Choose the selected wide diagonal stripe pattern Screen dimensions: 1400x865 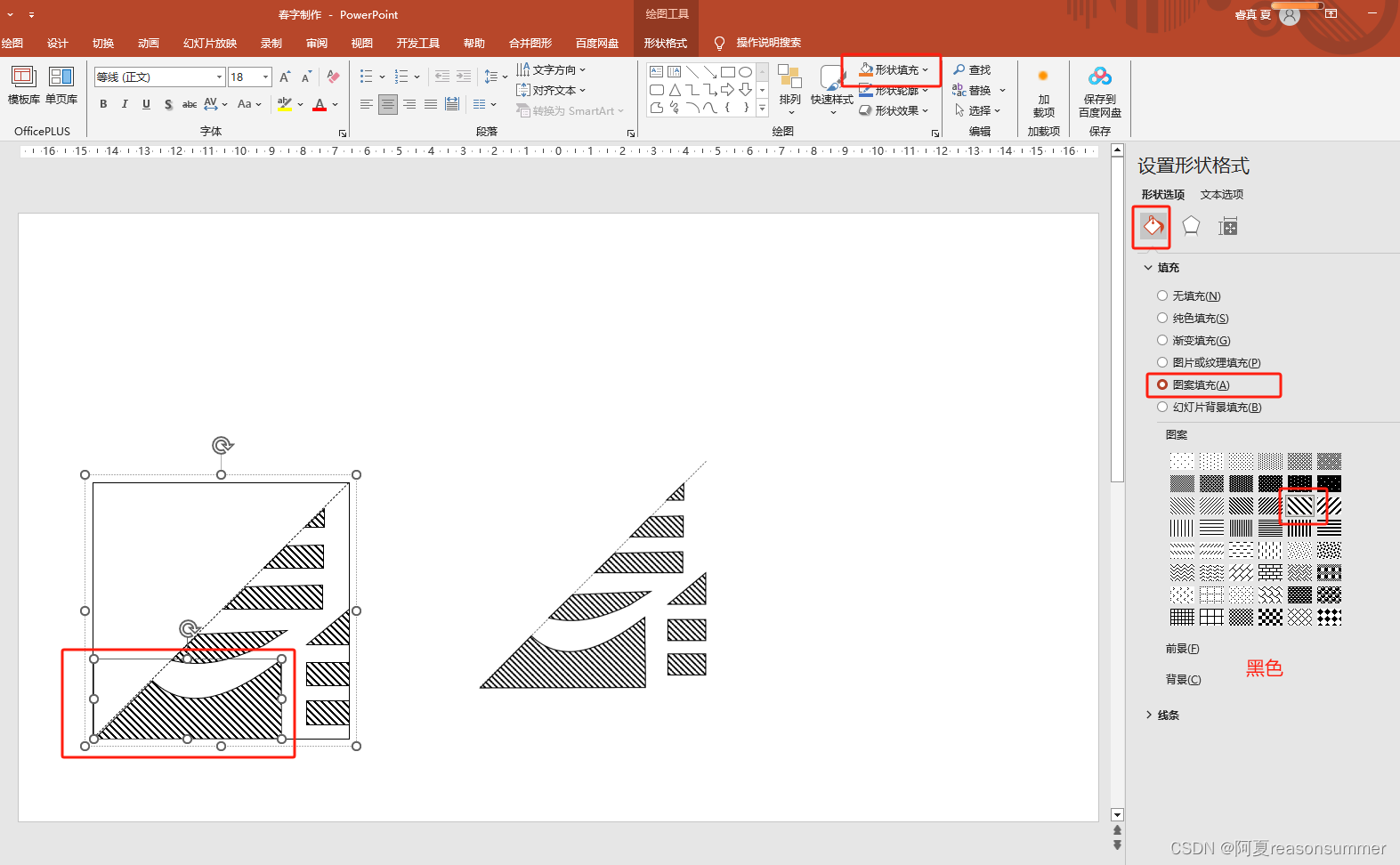1299,505
